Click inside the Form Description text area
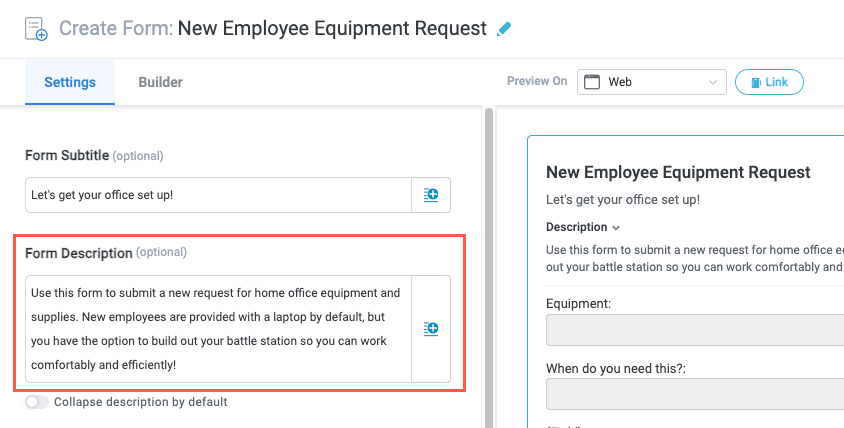Viewport: 844px width, 428px height. (x=219, y=329)
